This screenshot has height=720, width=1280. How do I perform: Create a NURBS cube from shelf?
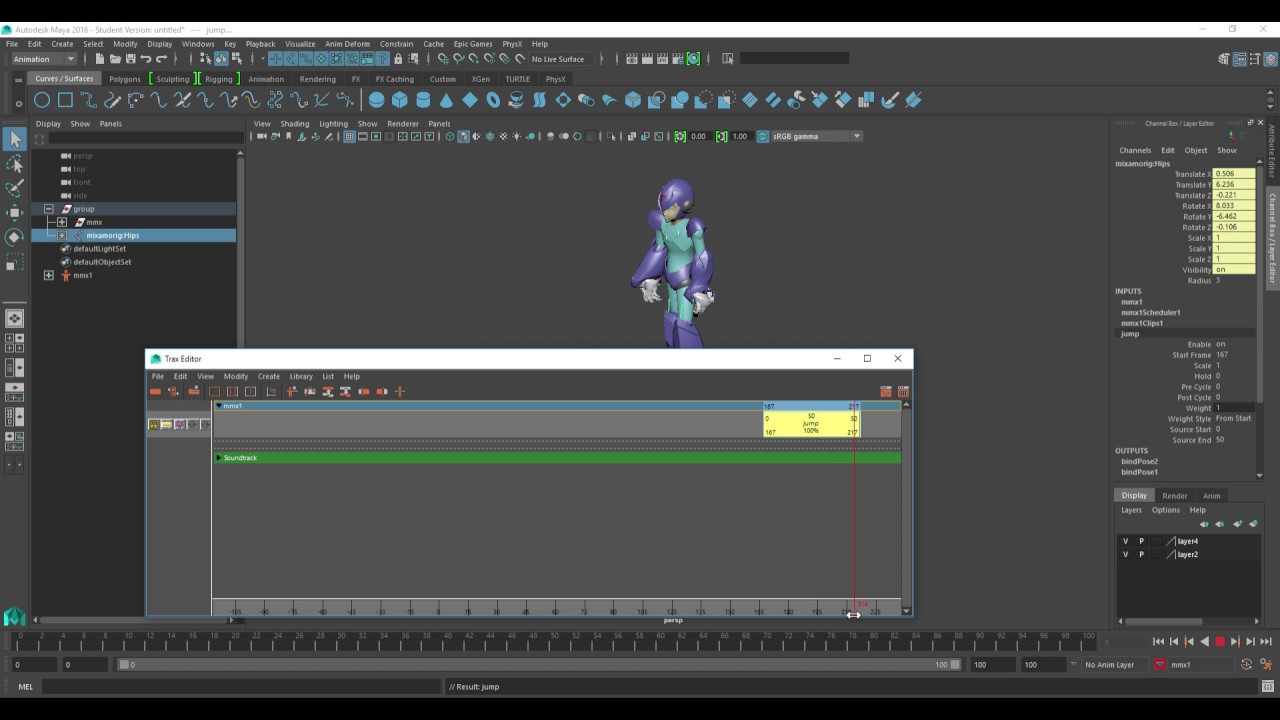click(400, 100)
